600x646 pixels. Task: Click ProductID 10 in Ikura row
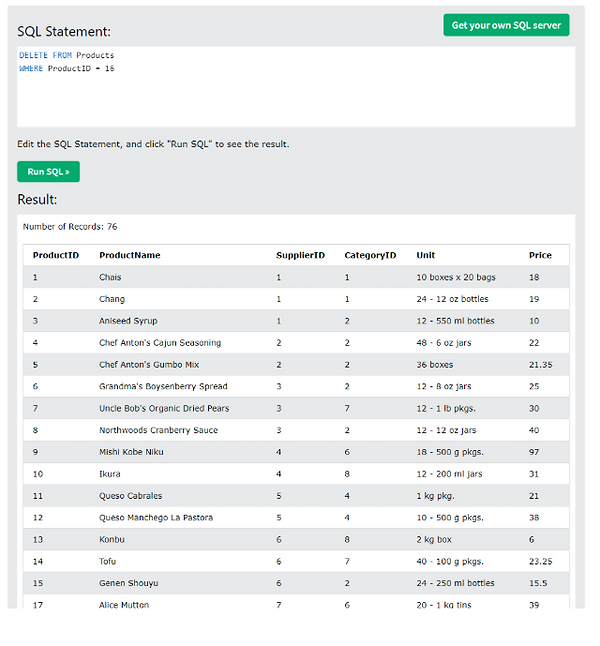(38, 474)
